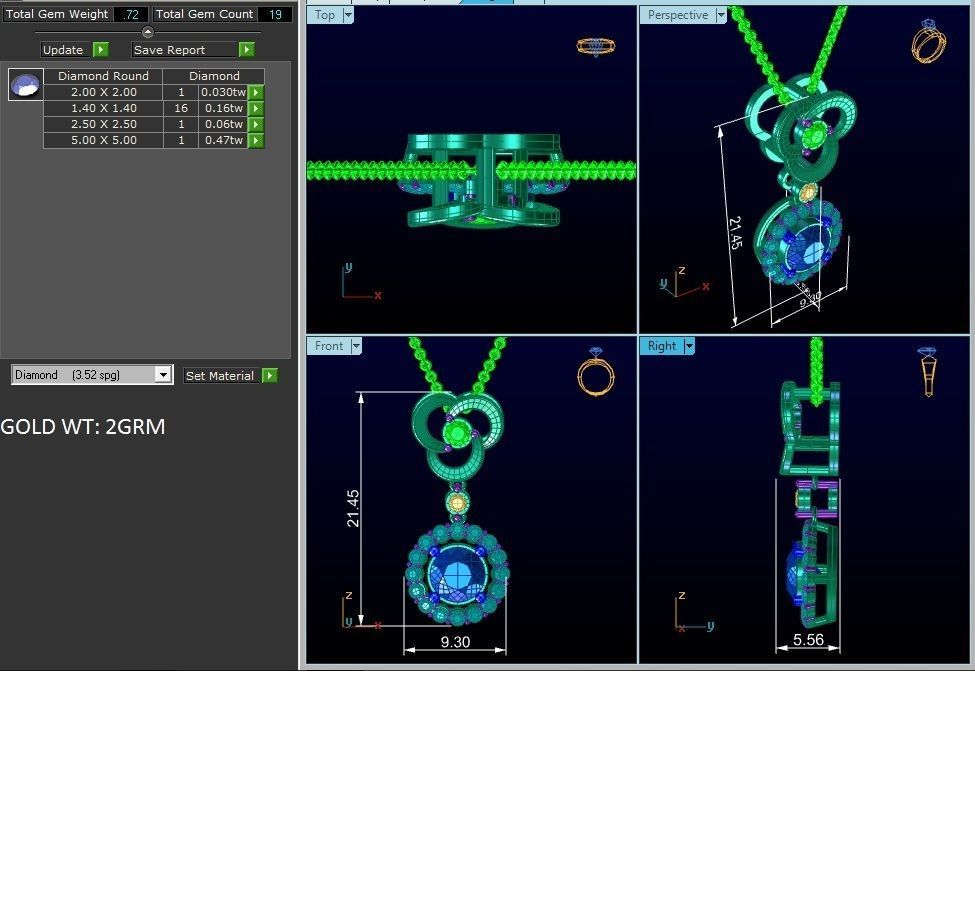Open the Perspective viewport menu arrow
The height and width of the screenshot is (918, 975).
[721, 15]
